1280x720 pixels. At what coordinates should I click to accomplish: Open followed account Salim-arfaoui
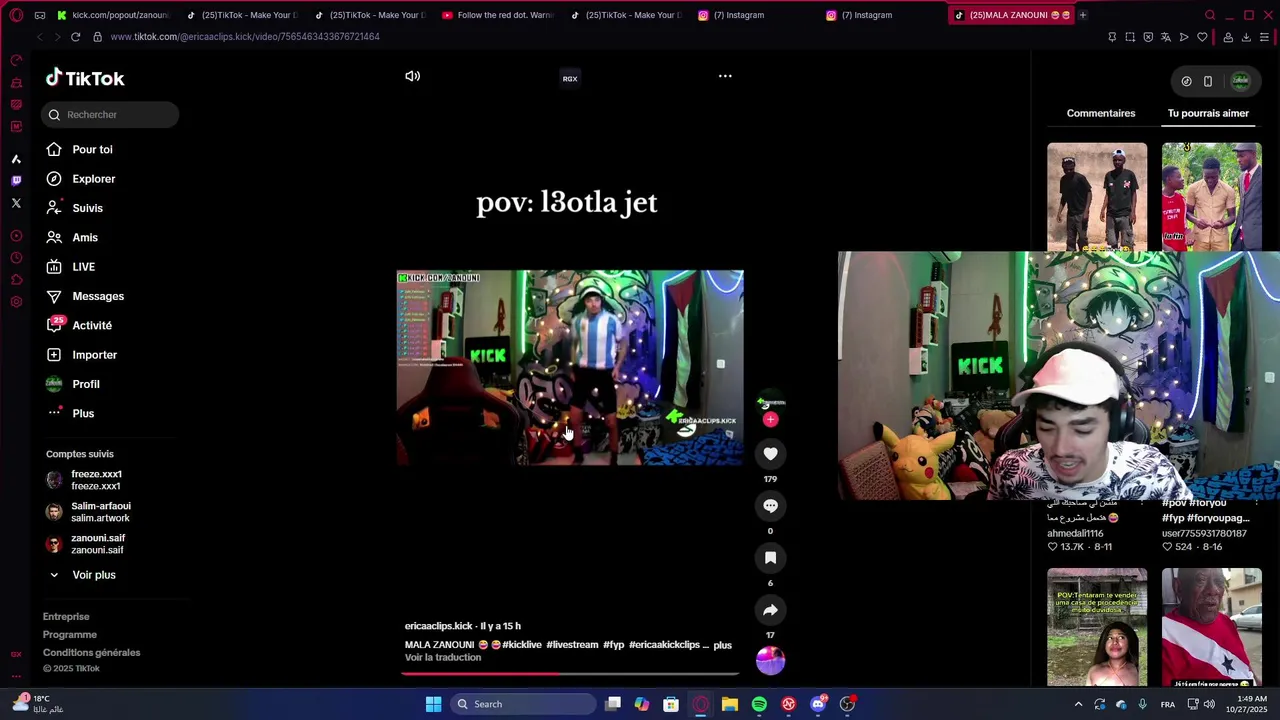[100, 512]
